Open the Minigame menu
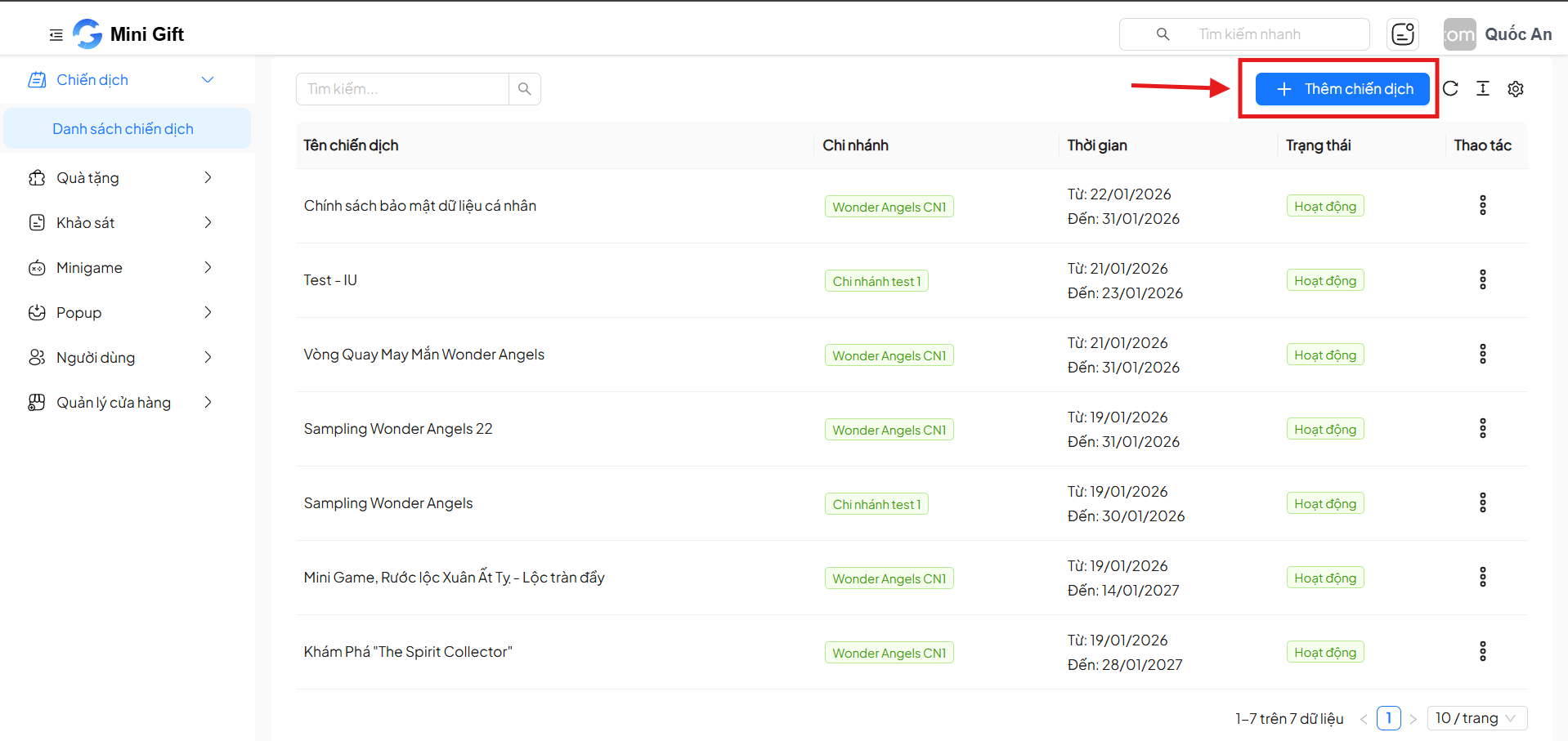 coord(127,268)
